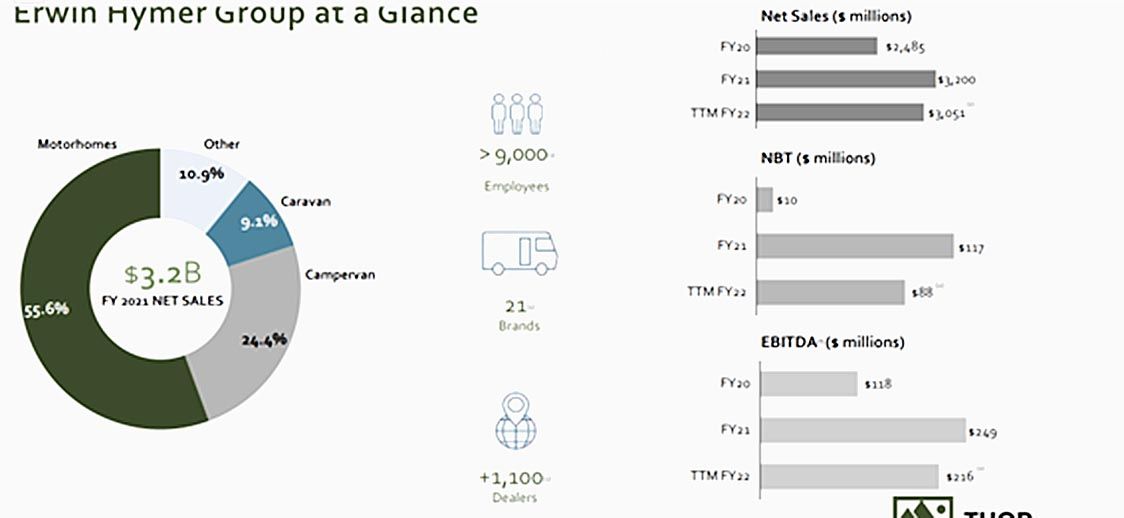1124x518 pixels.
Task: Click the TTM FY22 EBITDA $216 bar
Action: [x=848, y=477]
